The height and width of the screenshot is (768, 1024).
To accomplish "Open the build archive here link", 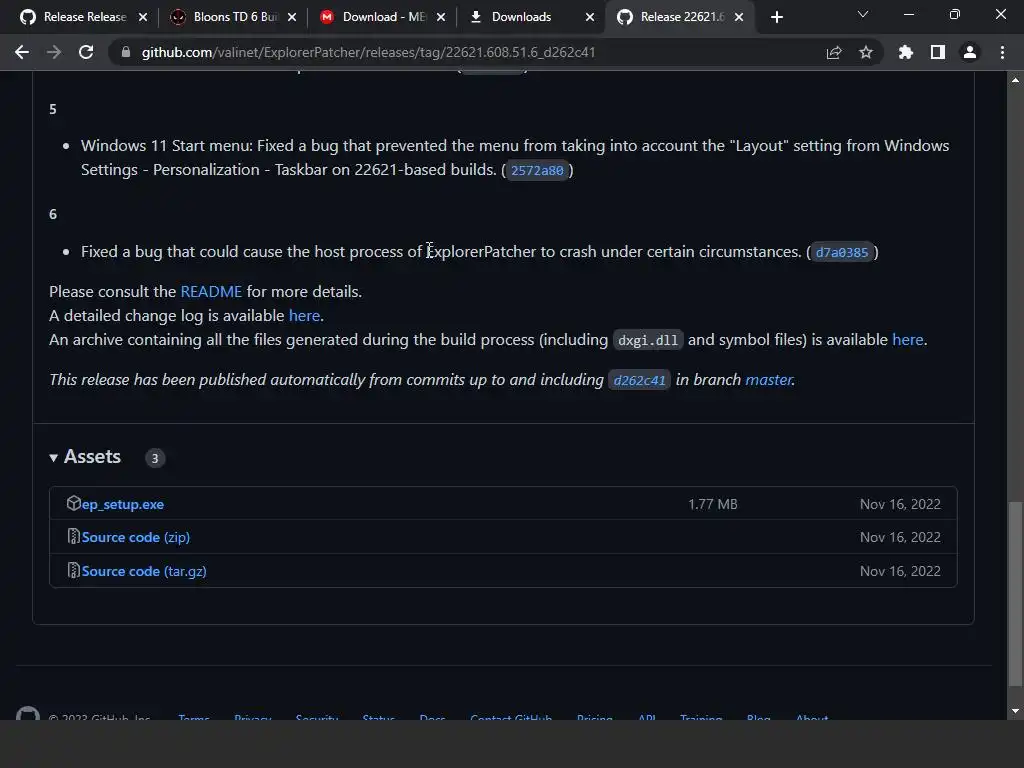I will coord(908,340).
